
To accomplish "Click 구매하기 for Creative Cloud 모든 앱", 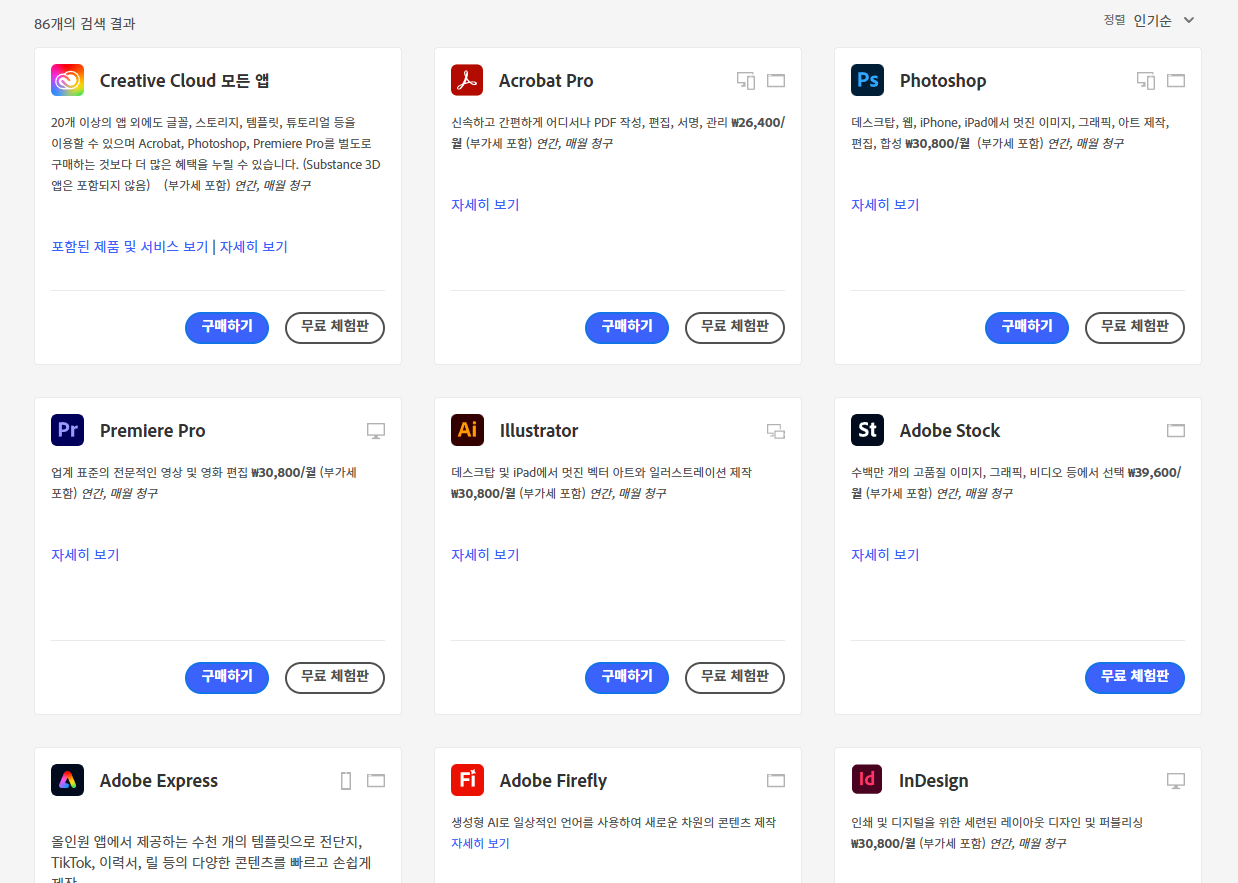I will coord(227,327).
